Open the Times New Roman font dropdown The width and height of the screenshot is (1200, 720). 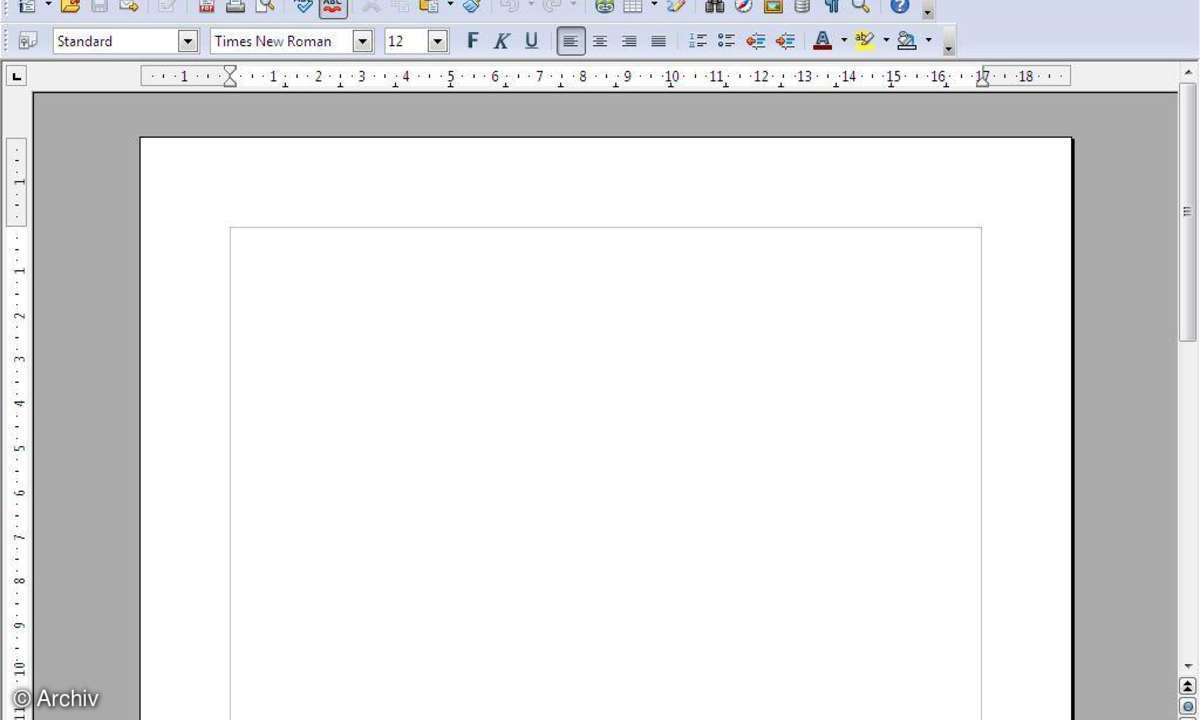pyautogui.click(x=363, y=41)
